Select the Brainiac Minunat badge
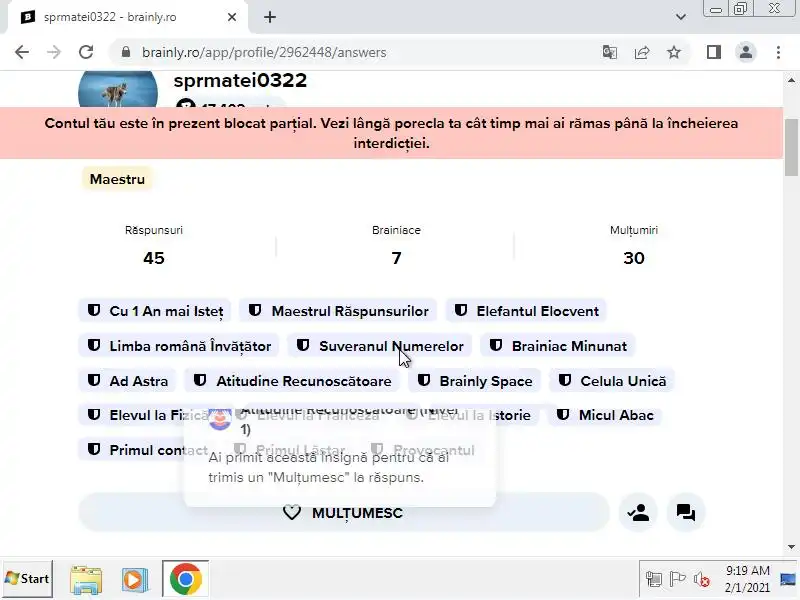 point(558,346)
